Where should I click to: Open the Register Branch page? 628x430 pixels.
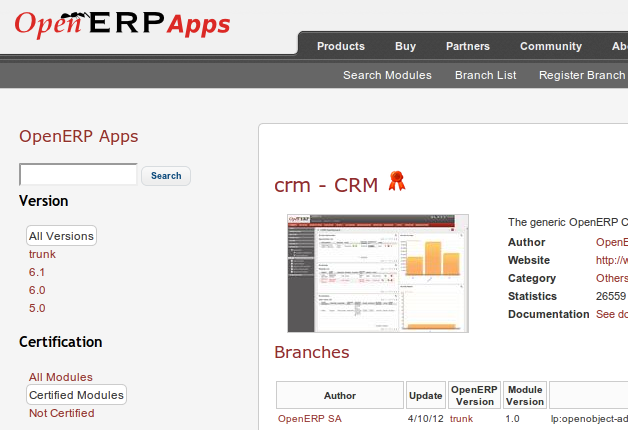tap(582, 75)
